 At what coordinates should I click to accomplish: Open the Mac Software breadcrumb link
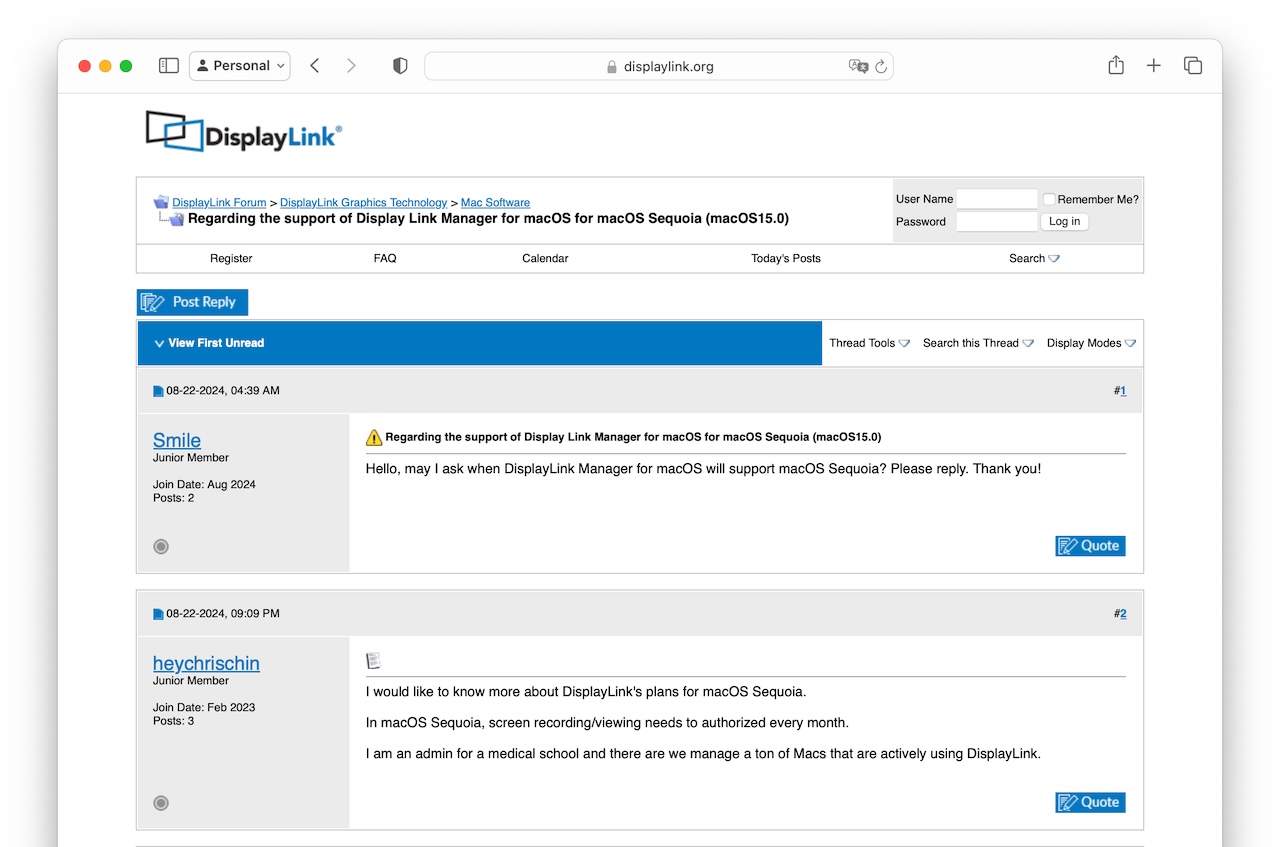495,203
